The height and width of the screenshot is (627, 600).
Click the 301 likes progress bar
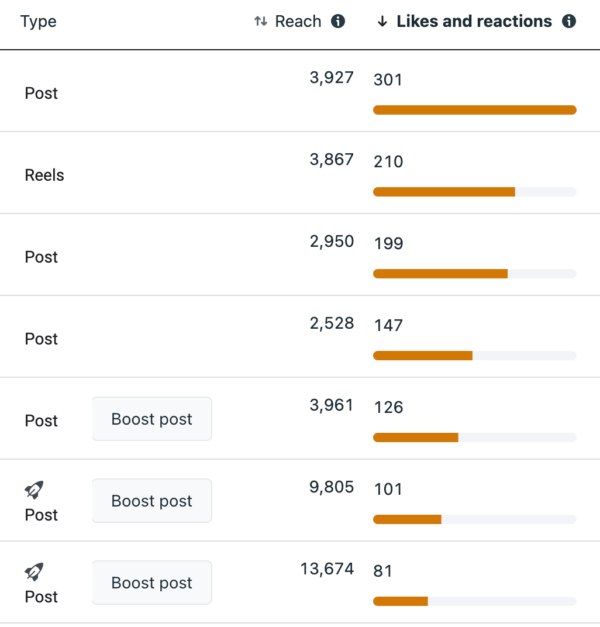(x=474, y=110)
